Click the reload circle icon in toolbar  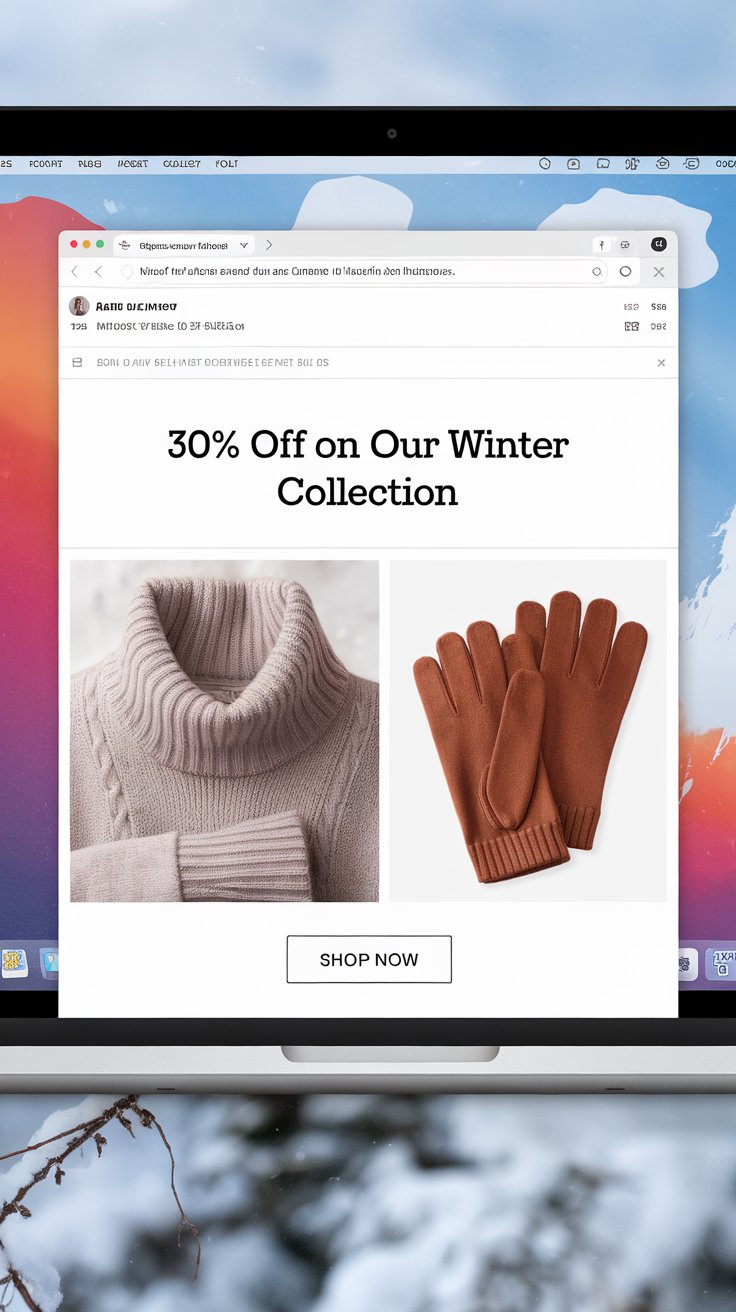coord(625,271)
